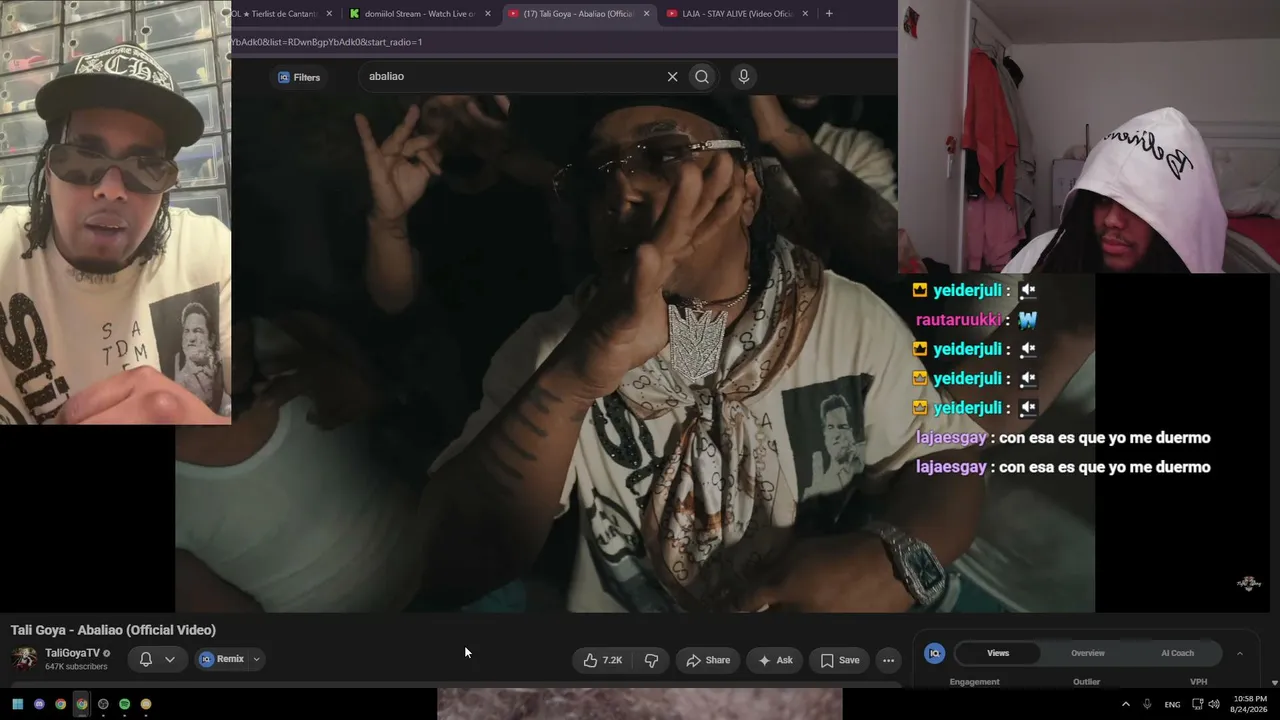Clear the 'abaliao' search text
This screenshot has width=1280, height=720.
(672, 77)
